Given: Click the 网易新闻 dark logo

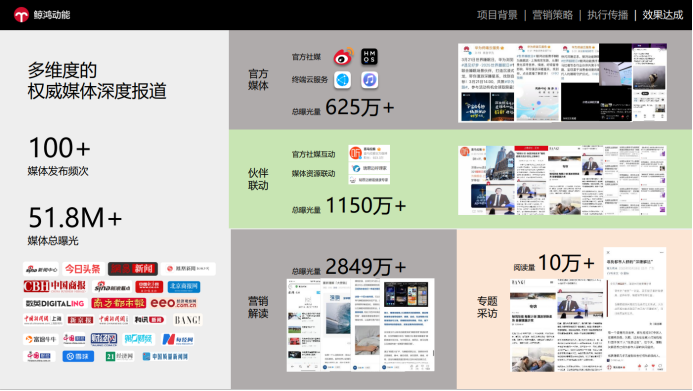Looking at the screenshot, I should click(x=133, y=269).
